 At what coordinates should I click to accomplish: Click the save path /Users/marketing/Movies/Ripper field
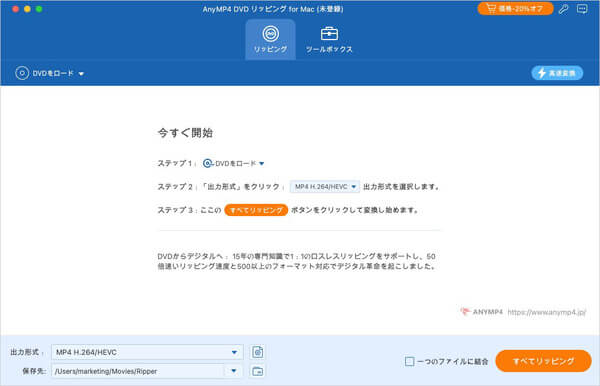point(138,371)
